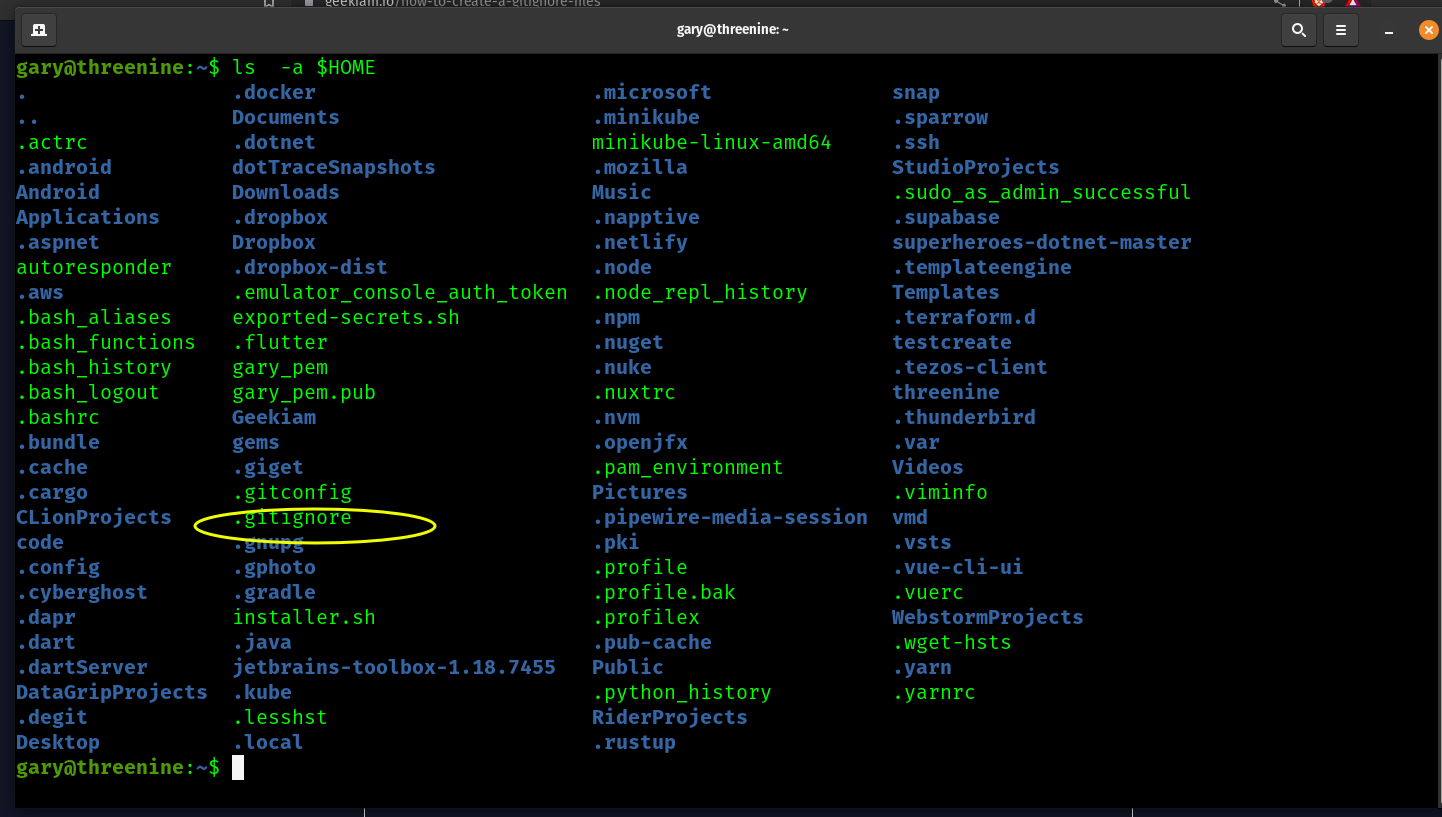Viewport: 1442px width, 817px height.
Task: Click the typed command ls -a $HOME
Action: click(304, 67)
